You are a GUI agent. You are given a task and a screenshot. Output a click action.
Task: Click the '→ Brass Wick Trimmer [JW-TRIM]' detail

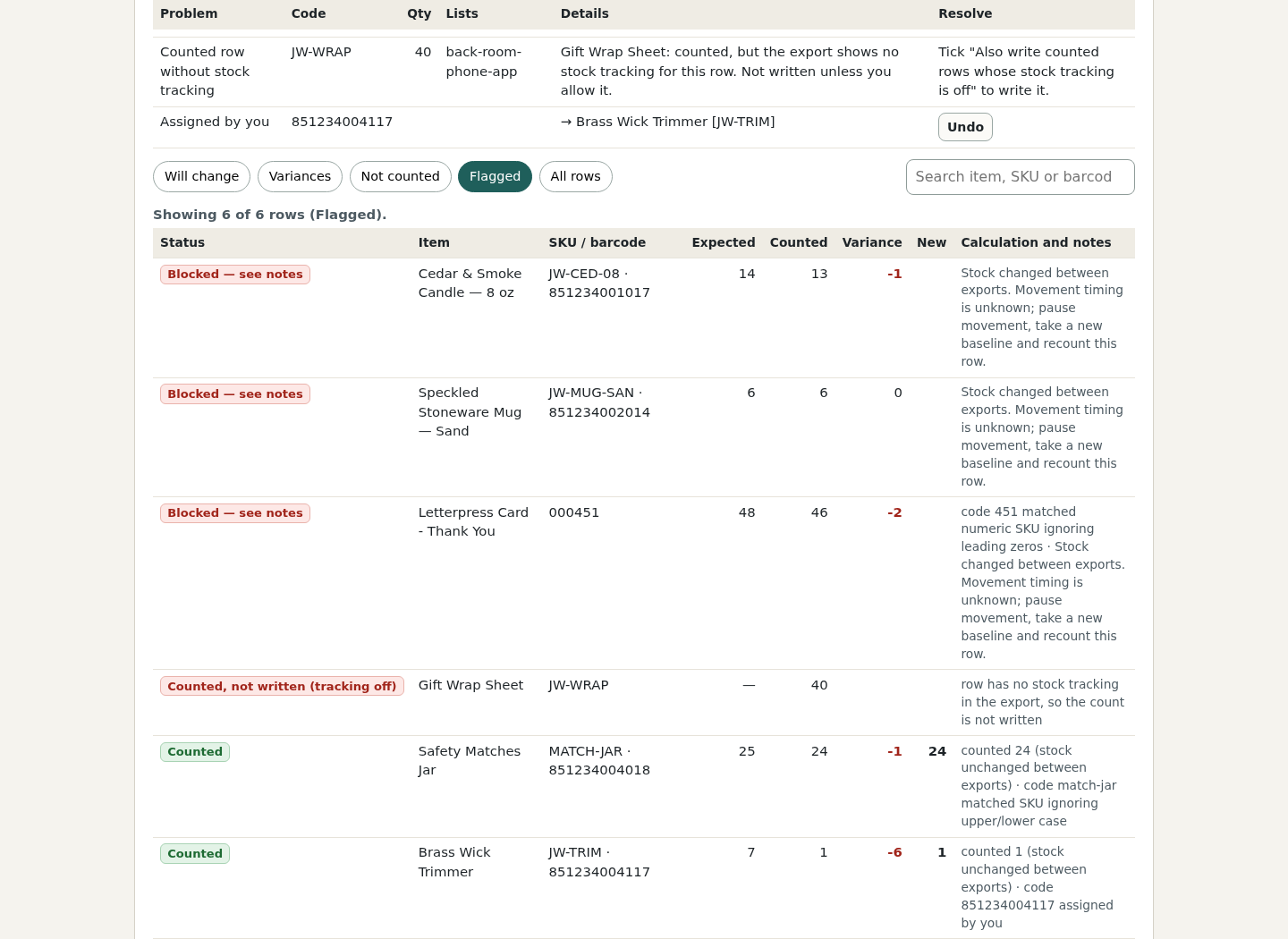(667, 123)
